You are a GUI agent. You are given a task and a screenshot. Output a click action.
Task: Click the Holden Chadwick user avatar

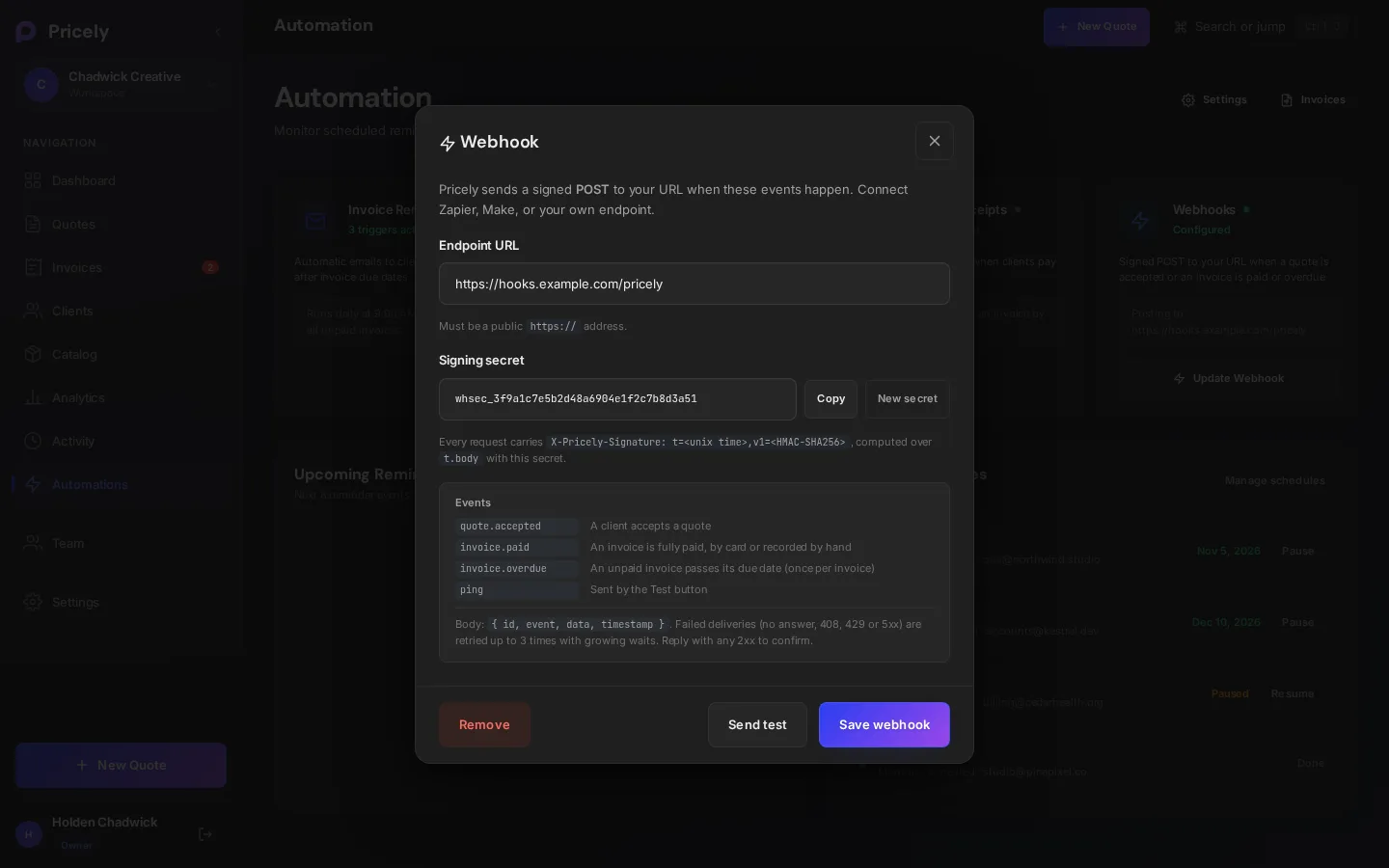pyautogui.click(x=29, y=834)
